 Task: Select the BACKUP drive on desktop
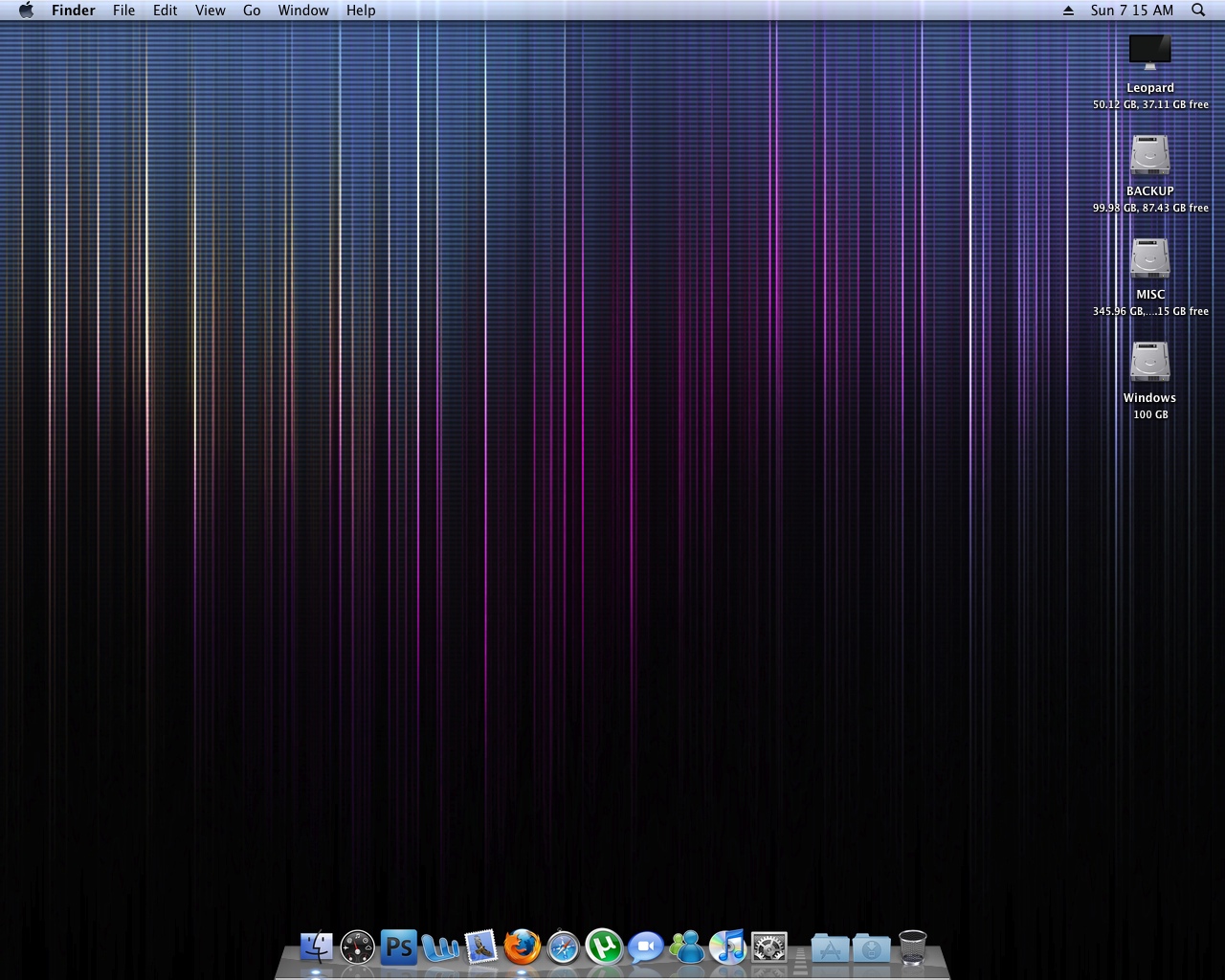coord(1149,156)
